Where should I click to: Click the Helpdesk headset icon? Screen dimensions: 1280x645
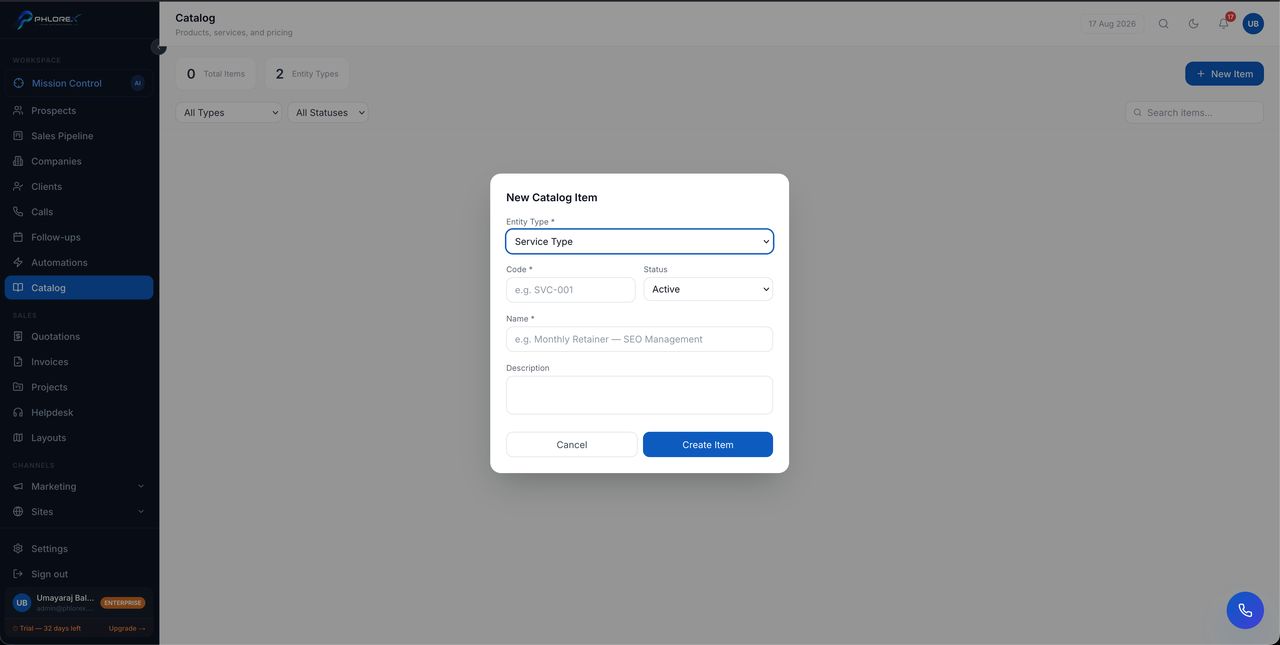pos(18,412)
